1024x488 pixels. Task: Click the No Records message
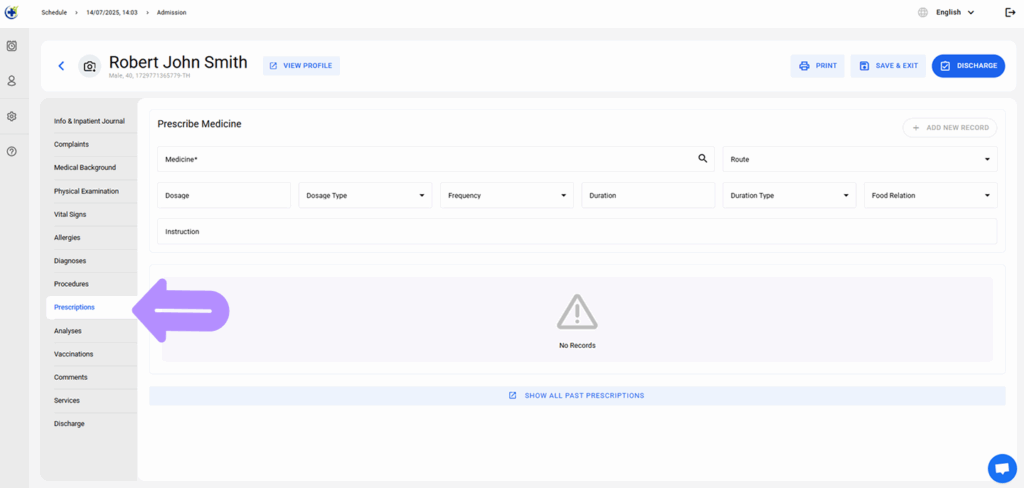[577, 345]
